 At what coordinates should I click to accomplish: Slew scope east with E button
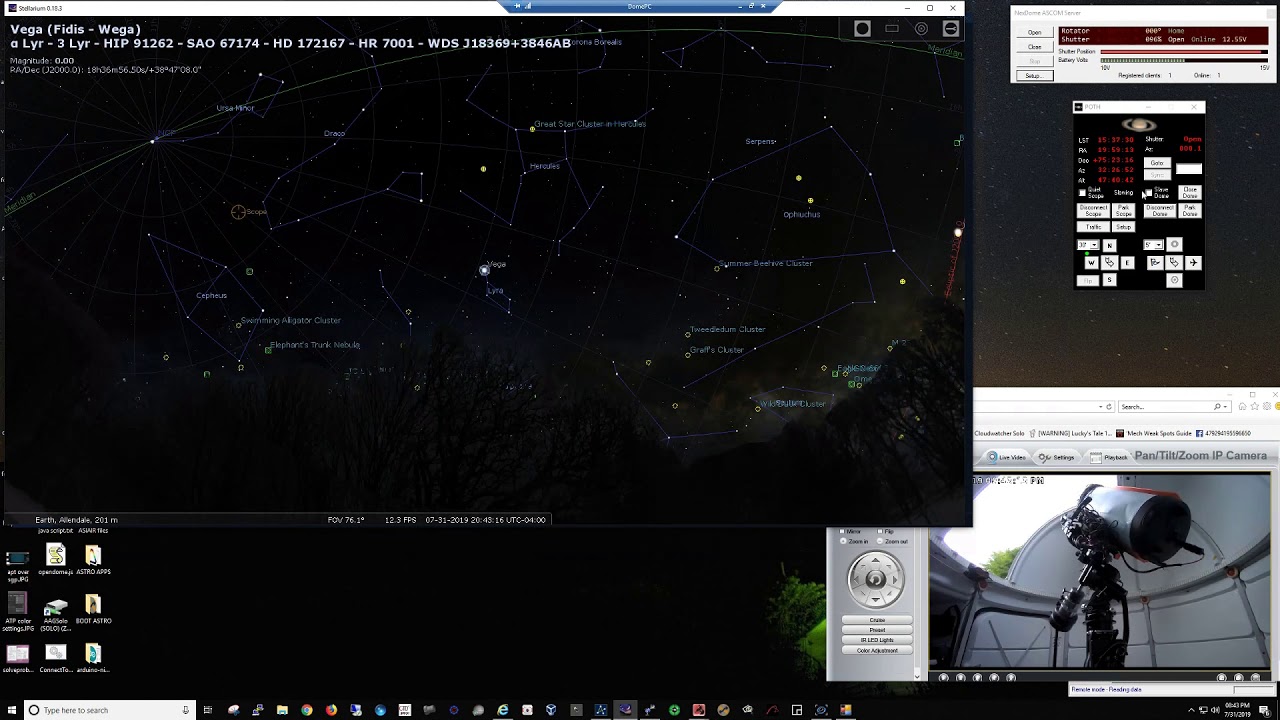tap(1127, 263)
